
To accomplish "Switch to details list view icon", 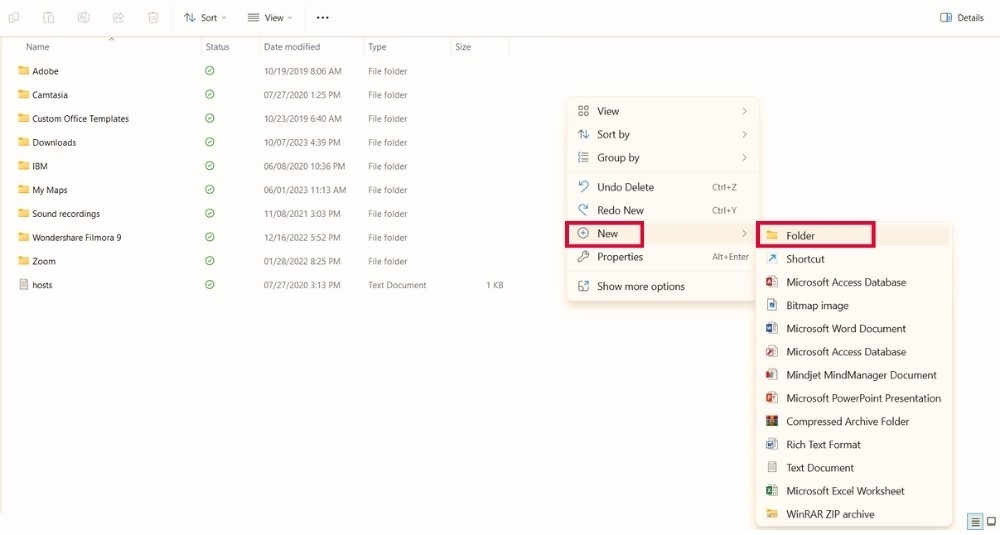I will click(975, 522).
